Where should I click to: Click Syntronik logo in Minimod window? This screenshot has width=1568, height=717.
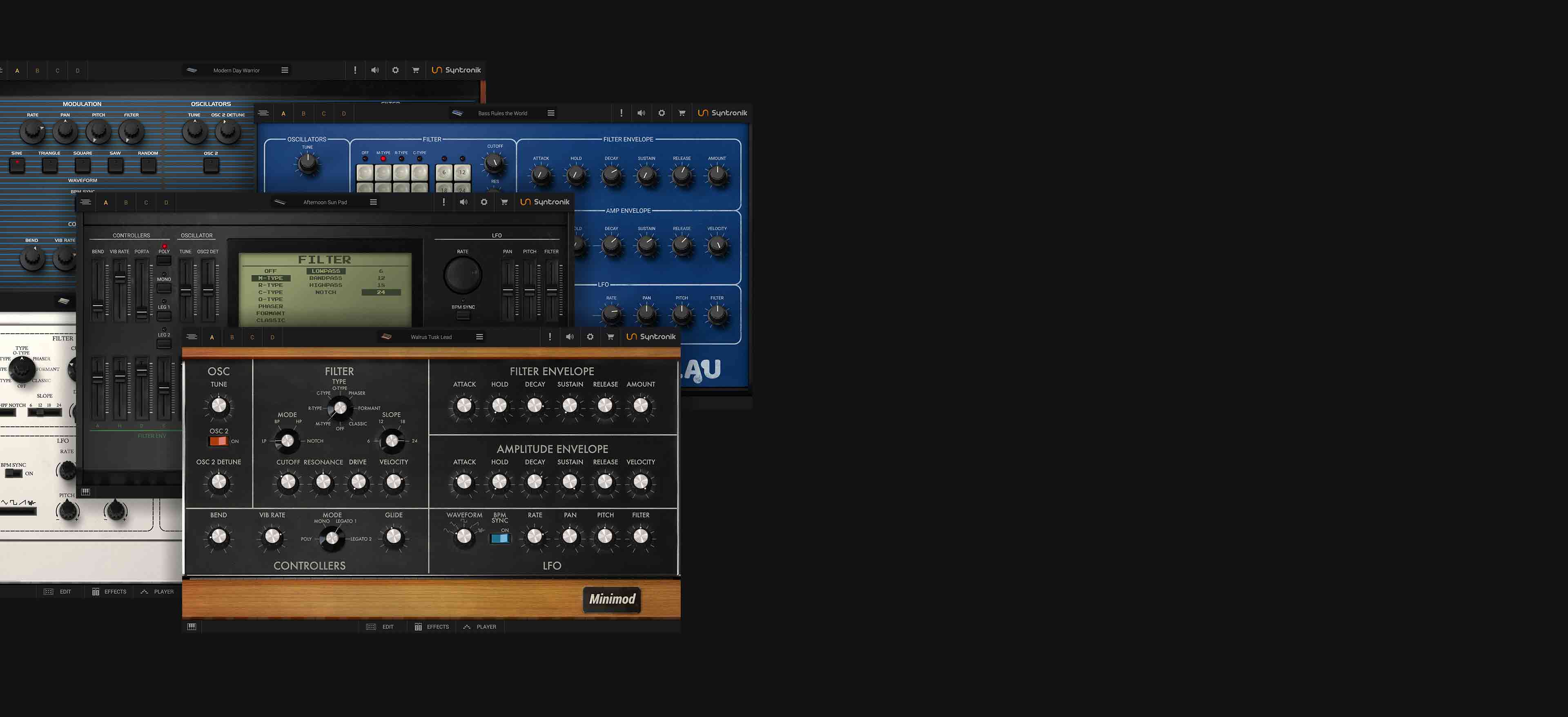point(651,336)
